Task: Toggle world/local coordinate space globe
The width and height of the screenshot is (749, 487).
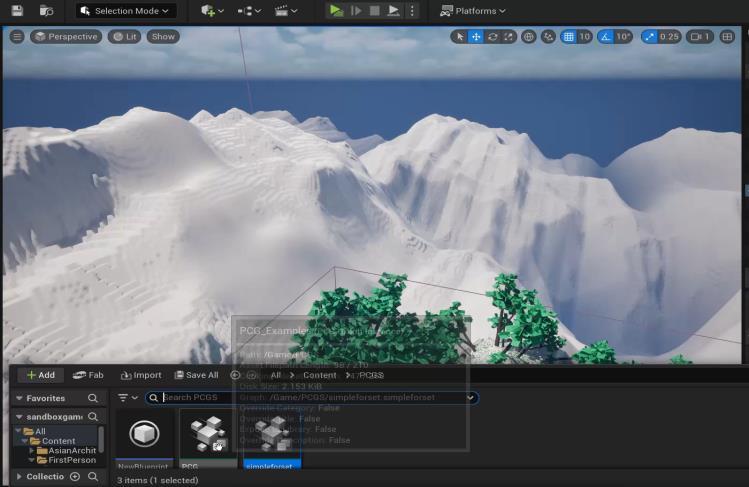Action: (x=529, y=37)
